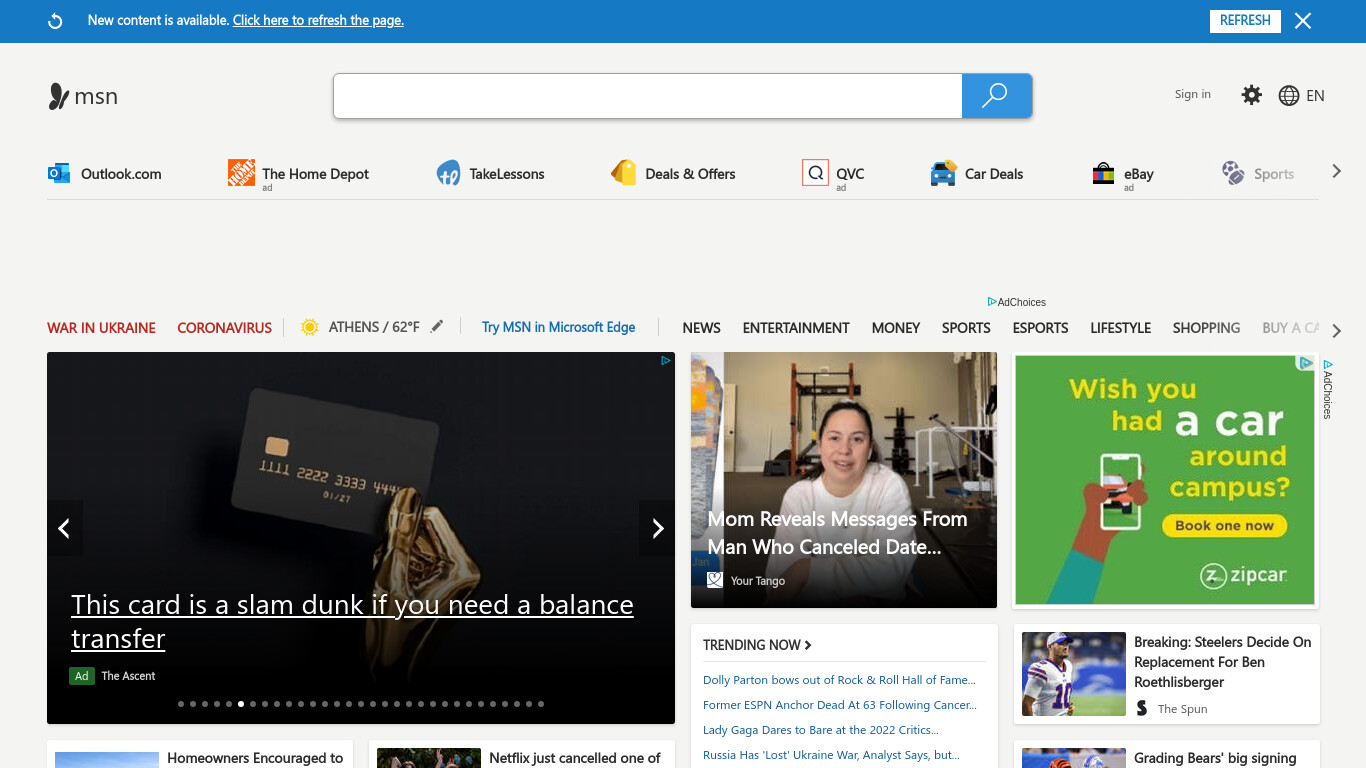This screenshot has width=1366, height=768.
Task: Open Dolly Parton Rock & Roll Hall story
Action: tap(839, 680)
